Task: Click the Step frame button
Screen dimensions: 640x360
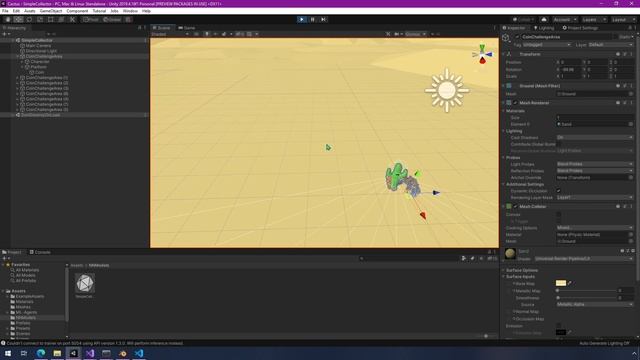Action: click(x=323, y=19)
